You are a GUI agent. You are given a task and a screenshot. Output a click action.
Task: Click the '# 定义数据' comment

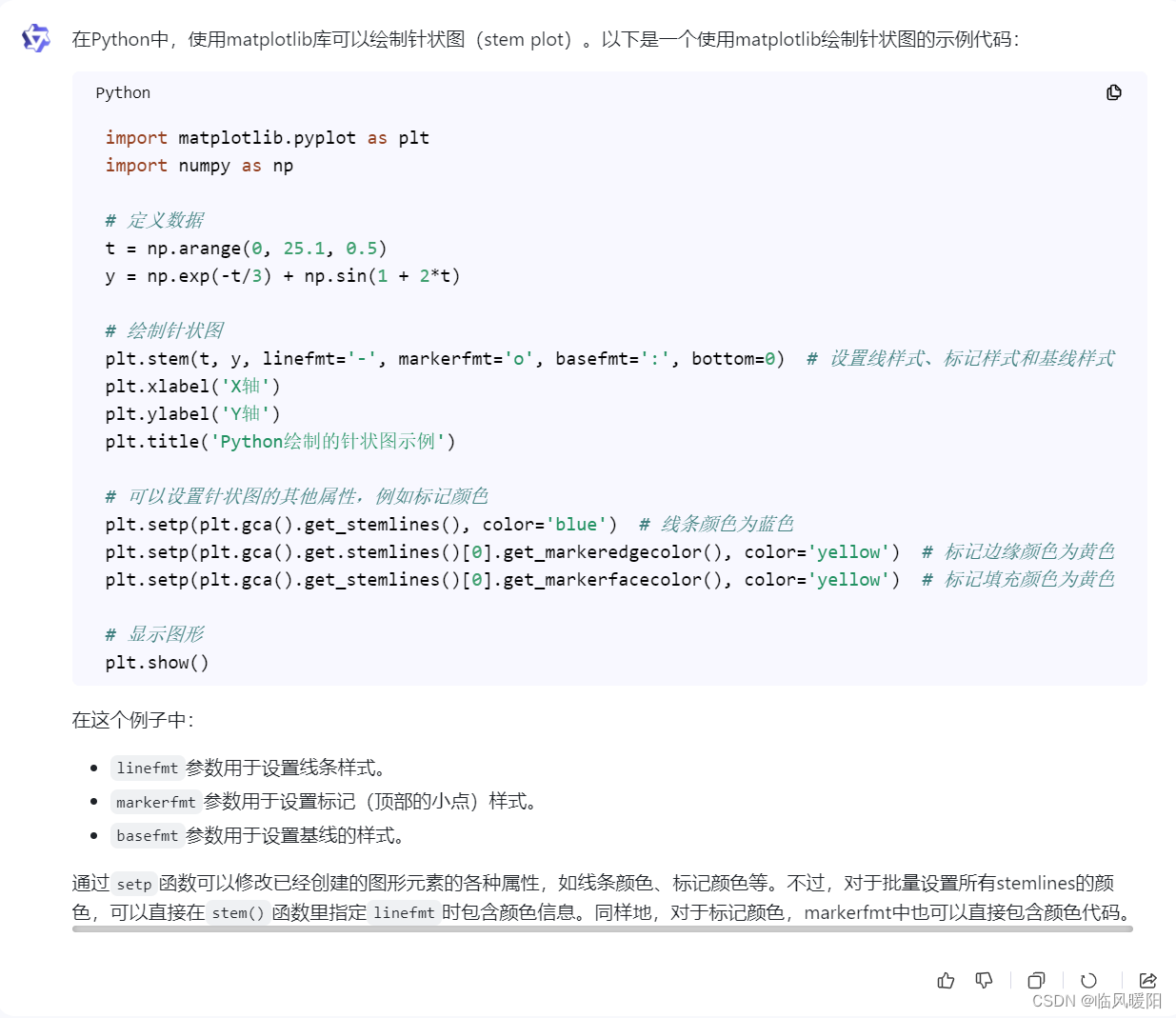coord(154,221)
